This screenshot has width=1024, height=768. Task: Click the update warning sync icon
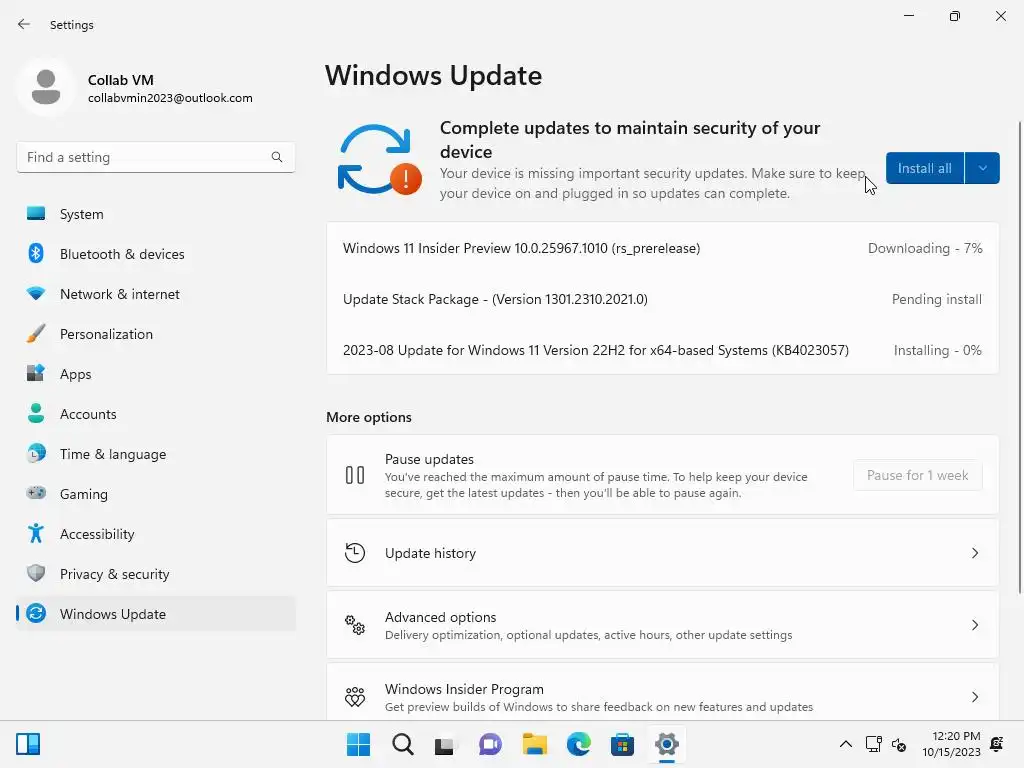click(379, 159)
